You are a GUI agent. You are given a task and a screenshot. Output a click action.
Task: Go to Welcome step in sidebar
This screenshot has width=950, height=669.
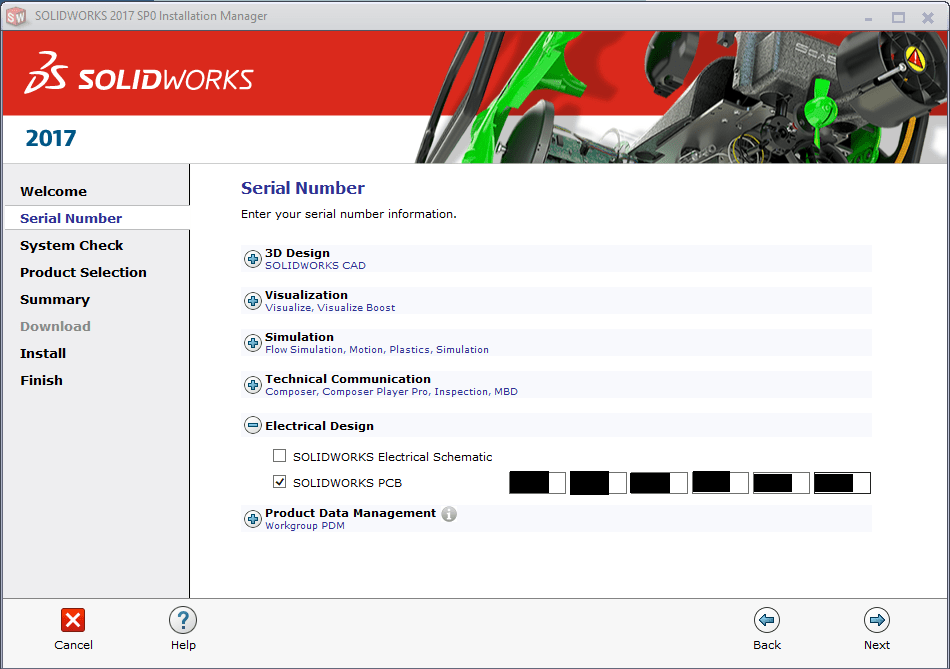(54, 191)
